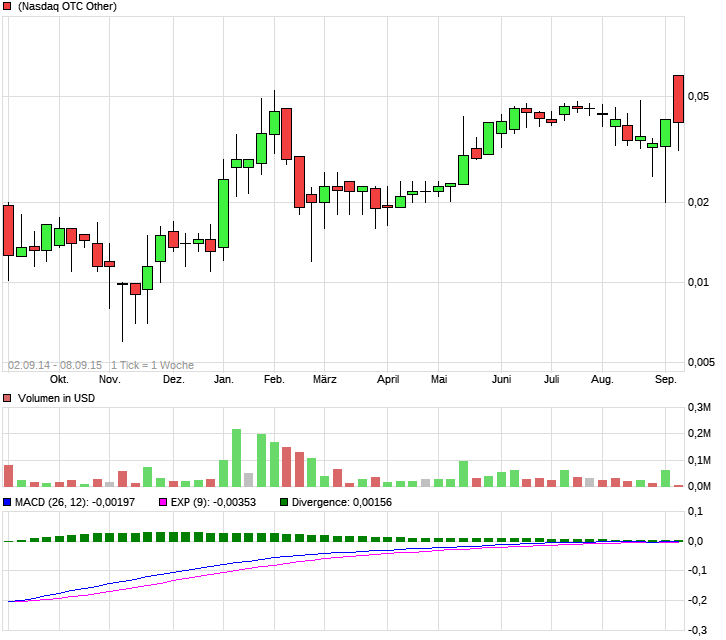Click the 0,05 price axis label
Image resolution: width=726 pixels, height=640 pixels.
[x=698, y=96]
